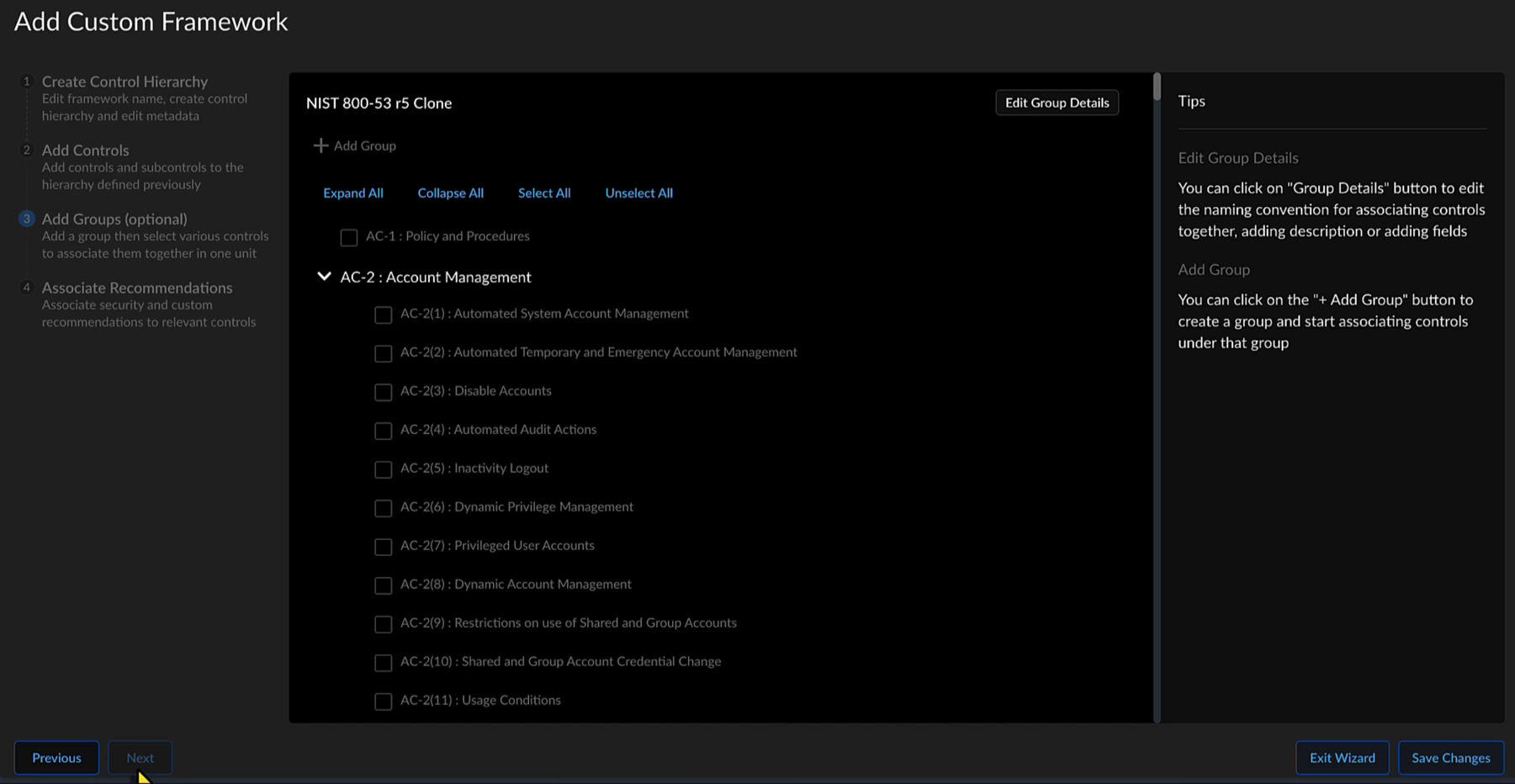This screenshot has height=784, width=1515.
Task: Go back with the Previous button
Action: [56, 758]
